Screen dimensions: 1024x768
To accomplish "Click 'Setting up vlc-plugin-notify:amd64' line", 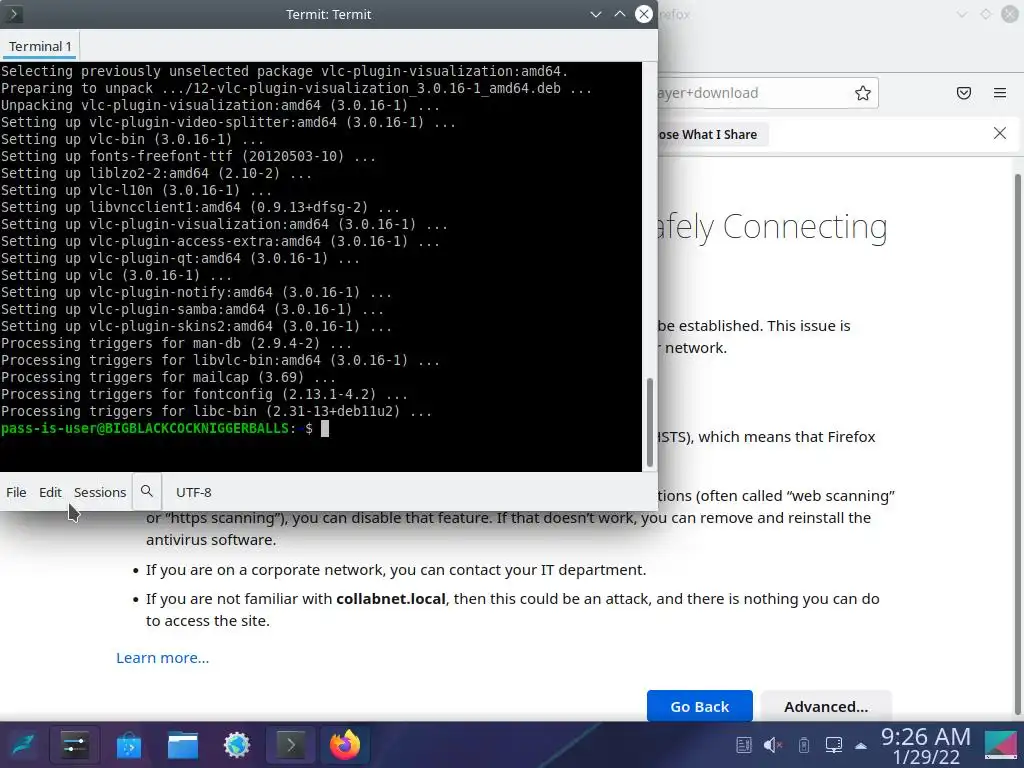I will (x=197, y=293).
